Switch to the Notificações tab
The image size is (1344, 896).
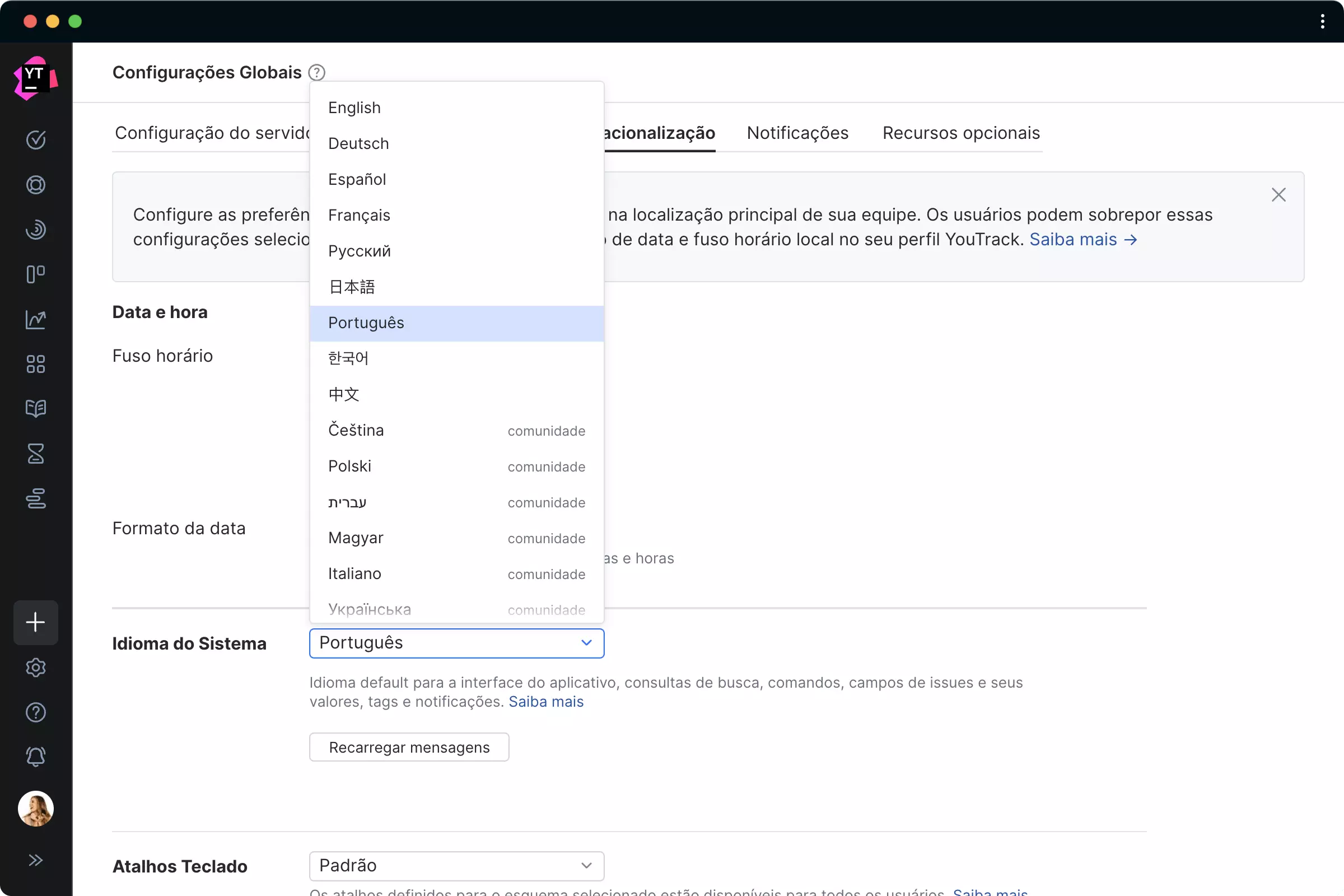(797, 133)
